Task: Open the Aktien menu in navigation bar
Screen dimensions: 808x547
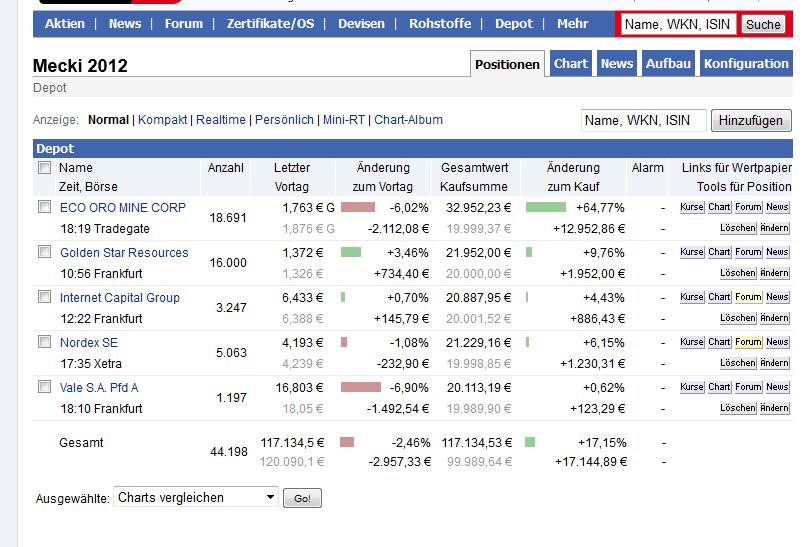Action: coord(64,24)
